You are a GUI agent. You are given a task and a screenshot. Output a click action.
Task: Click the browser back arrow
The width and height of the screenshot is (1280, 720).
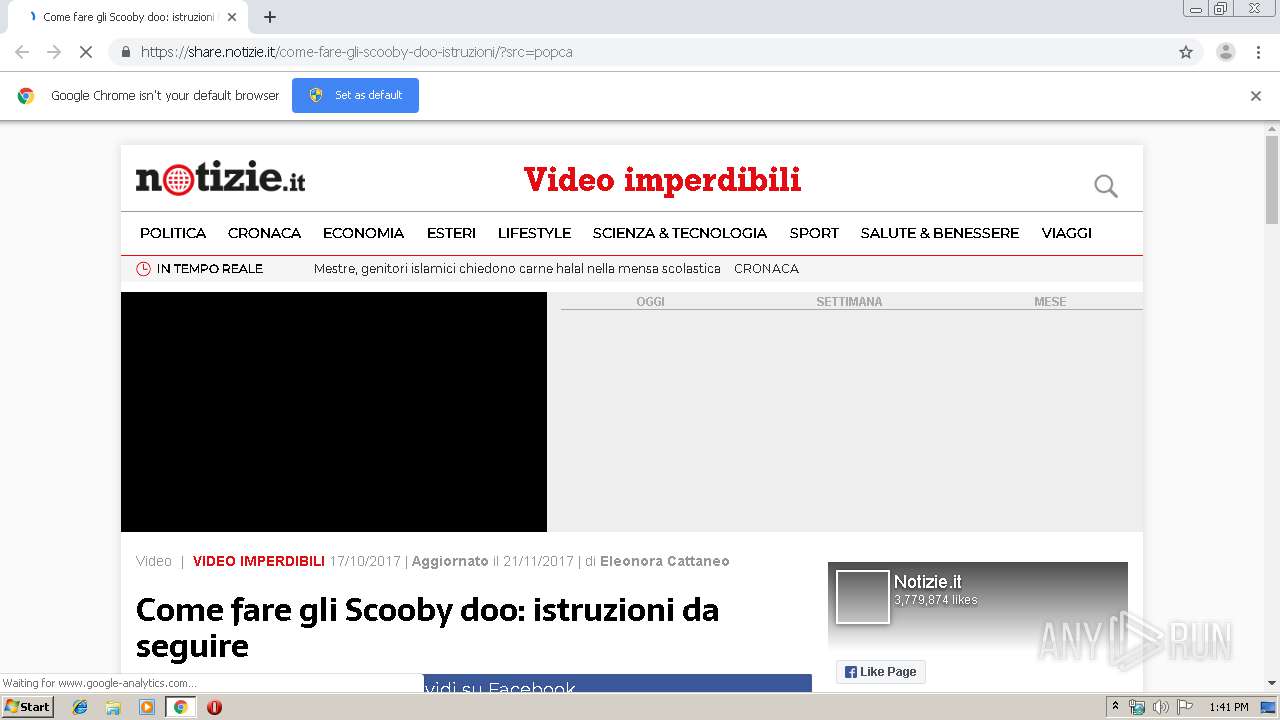coord(22,52)
